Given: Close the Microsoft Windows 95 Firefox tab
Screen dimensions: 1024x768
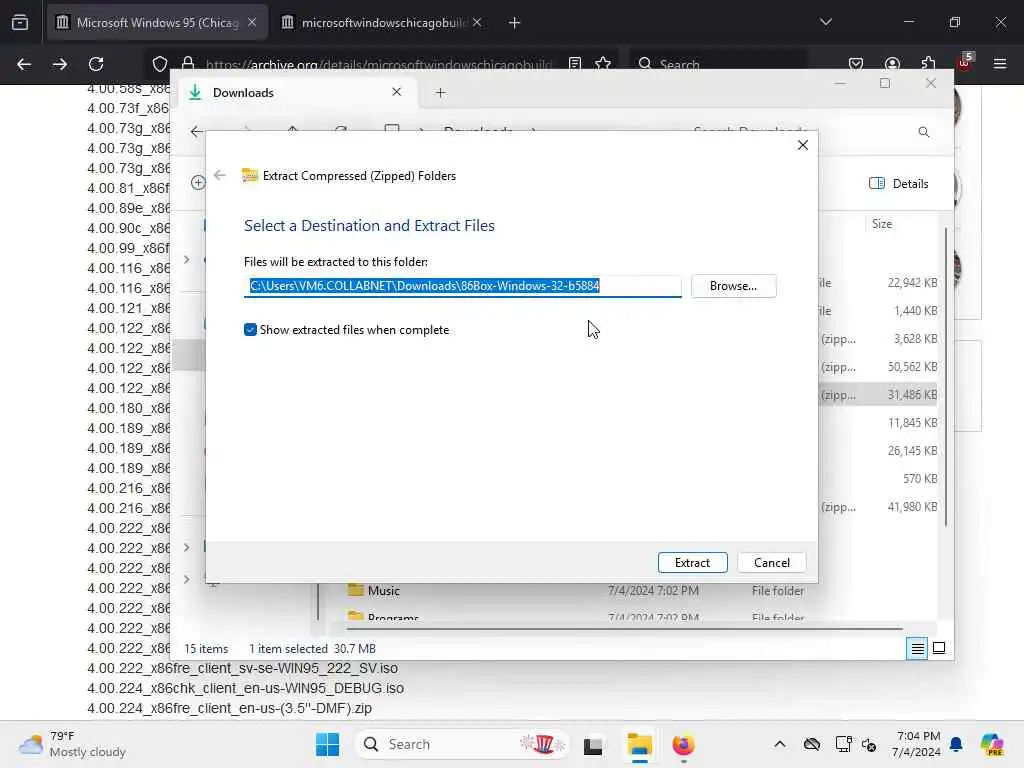Looking at the screenshot, I should [x=252, y=22].
